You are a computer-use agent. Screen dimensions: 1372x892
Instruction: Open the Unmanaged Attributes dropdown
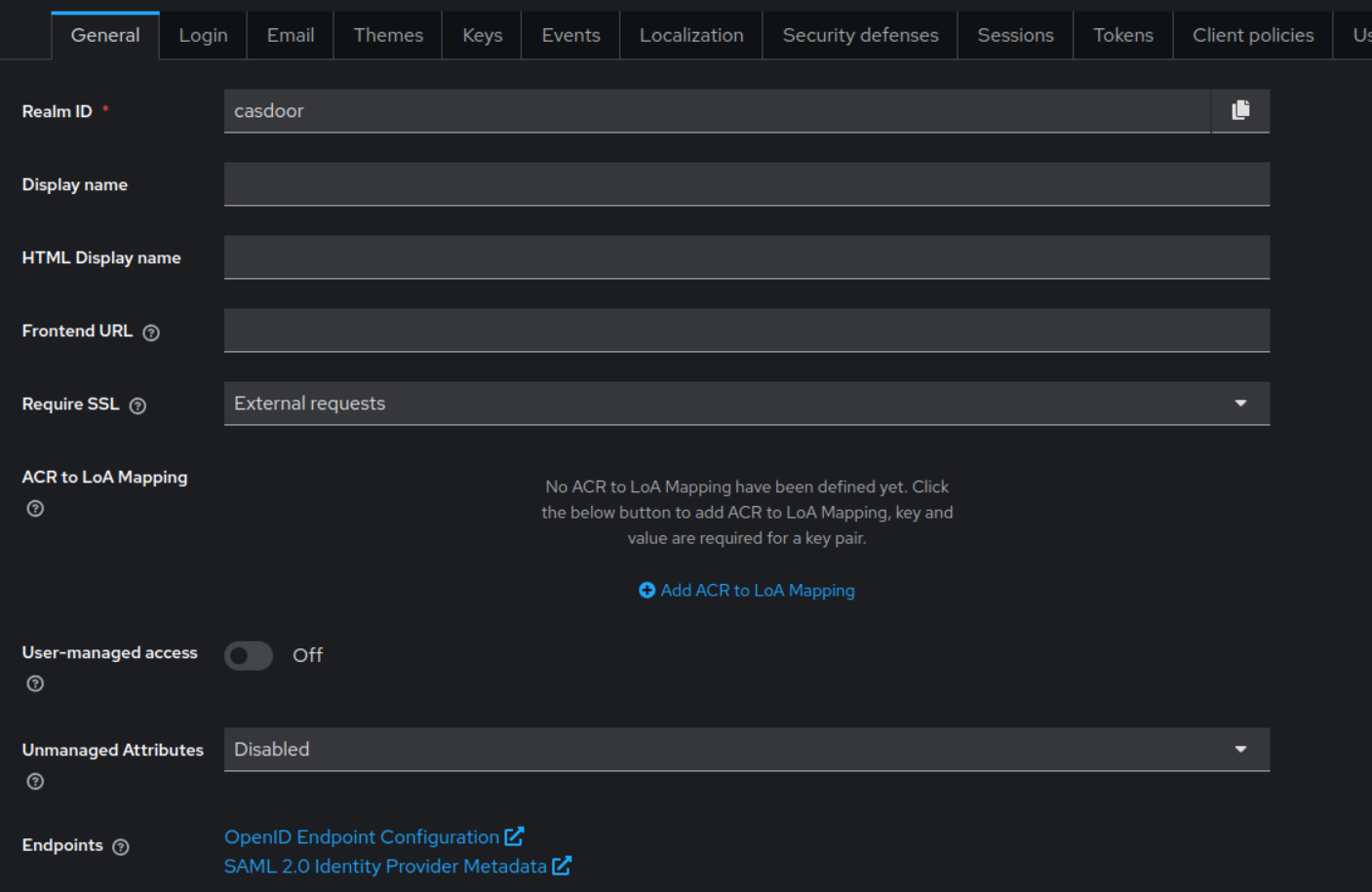click(x=747, y=750)
